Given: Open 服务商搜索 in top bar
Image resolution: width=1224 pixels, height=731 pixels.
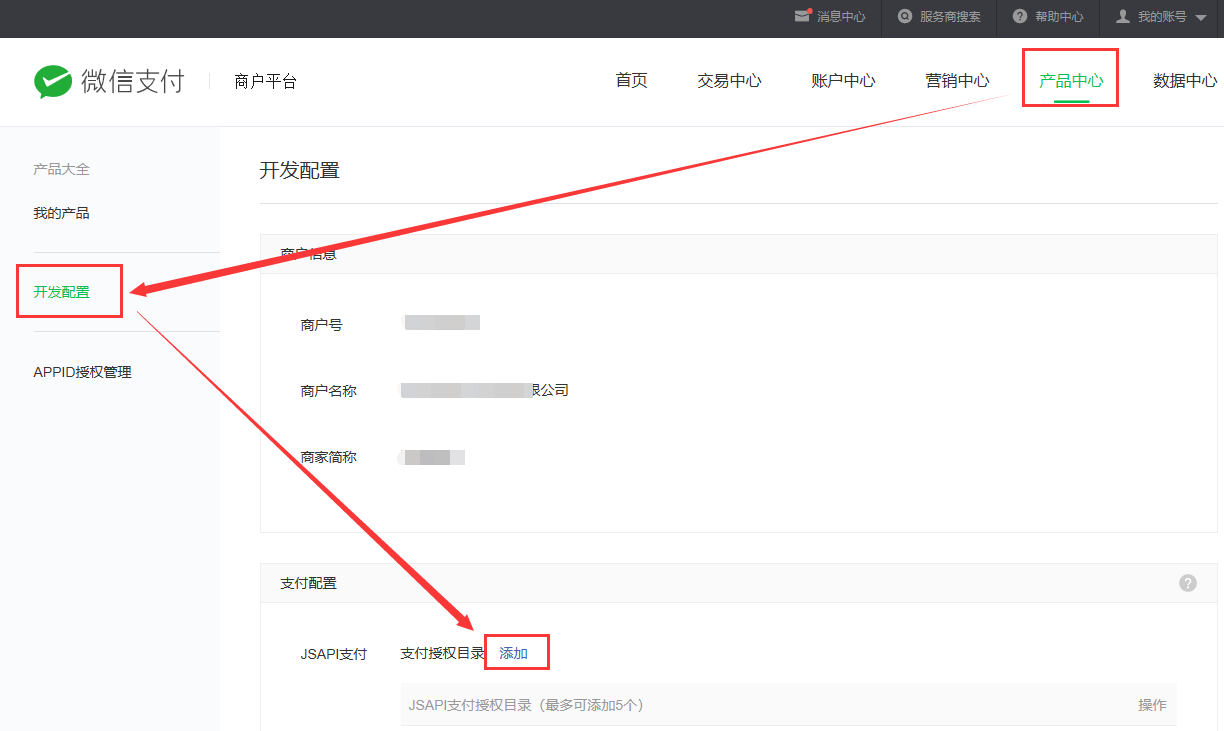Looking at the screenshot, I should pos(950,17).
